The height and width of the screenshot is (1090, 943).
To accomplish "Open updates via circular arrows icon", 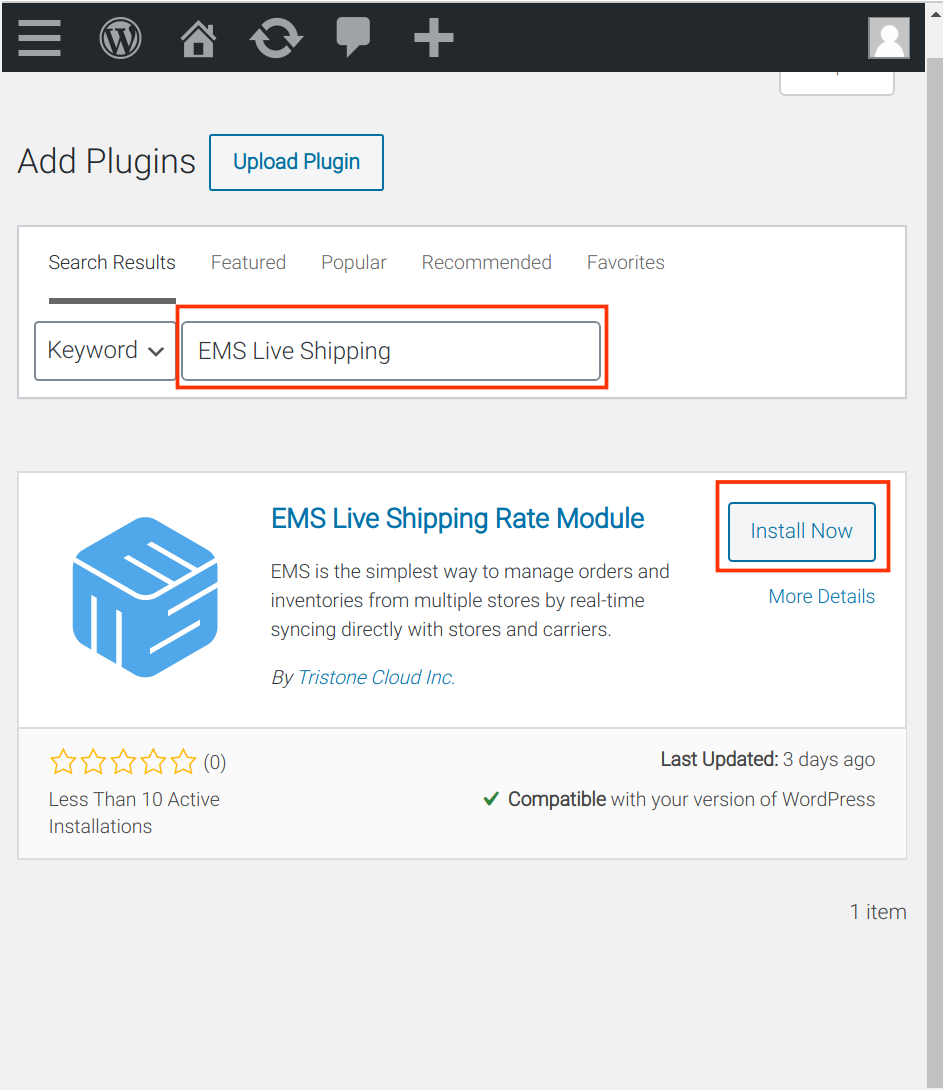I will (276, 38).
